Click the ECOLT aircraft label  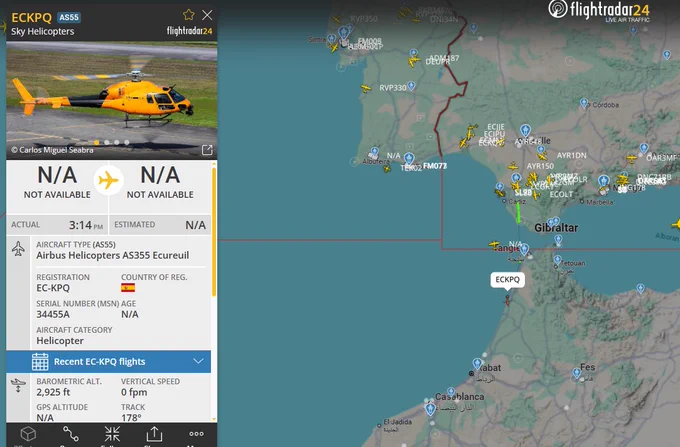coord(561,194)
